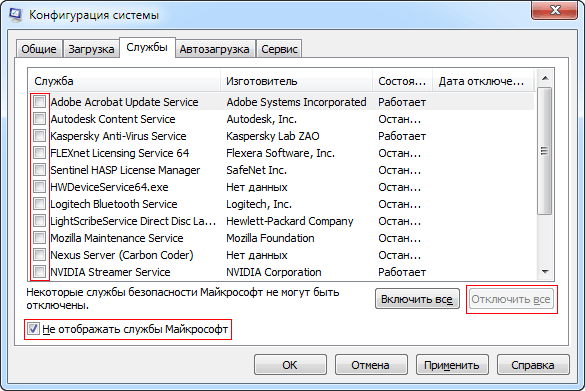Sort by the Состояние column header
Screen dimensions: 585x391
click(402, 81)
